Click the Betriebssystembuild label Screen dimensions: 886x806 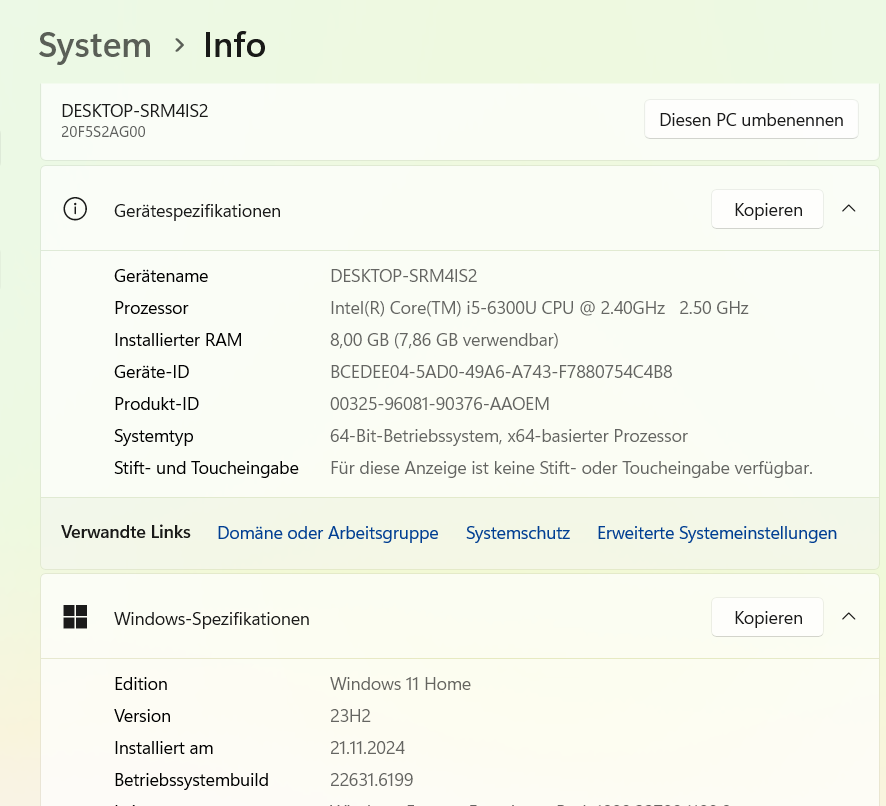click(x=191, y=780)
